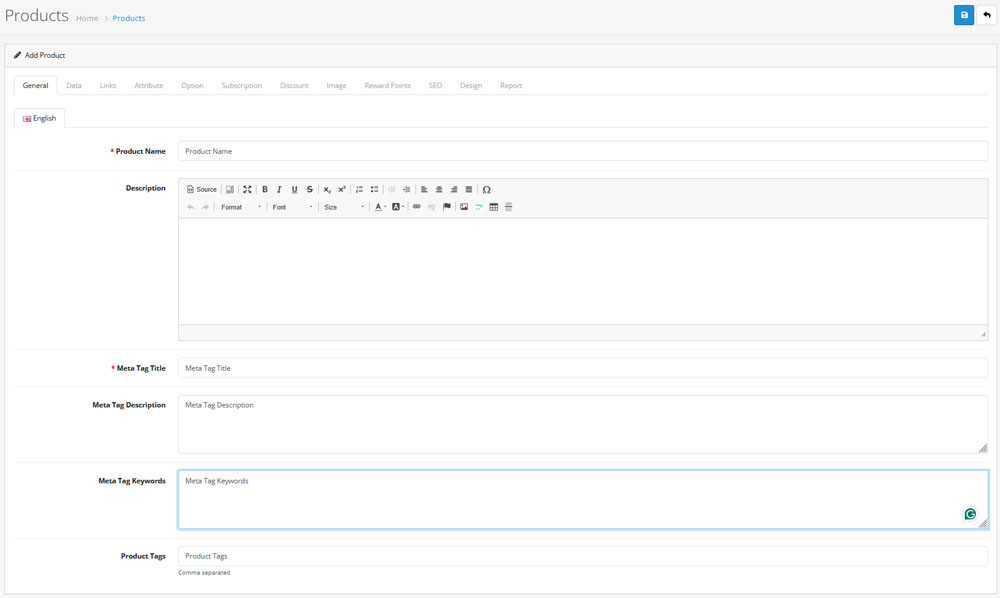
Task: Apply italic formatting in the editor
Action: coord(279,189)
